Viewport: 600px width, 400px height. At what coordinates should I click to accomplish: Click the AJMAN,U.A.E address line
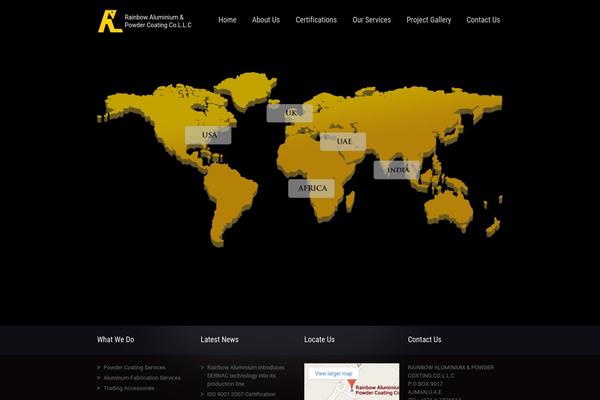[424, 392]
